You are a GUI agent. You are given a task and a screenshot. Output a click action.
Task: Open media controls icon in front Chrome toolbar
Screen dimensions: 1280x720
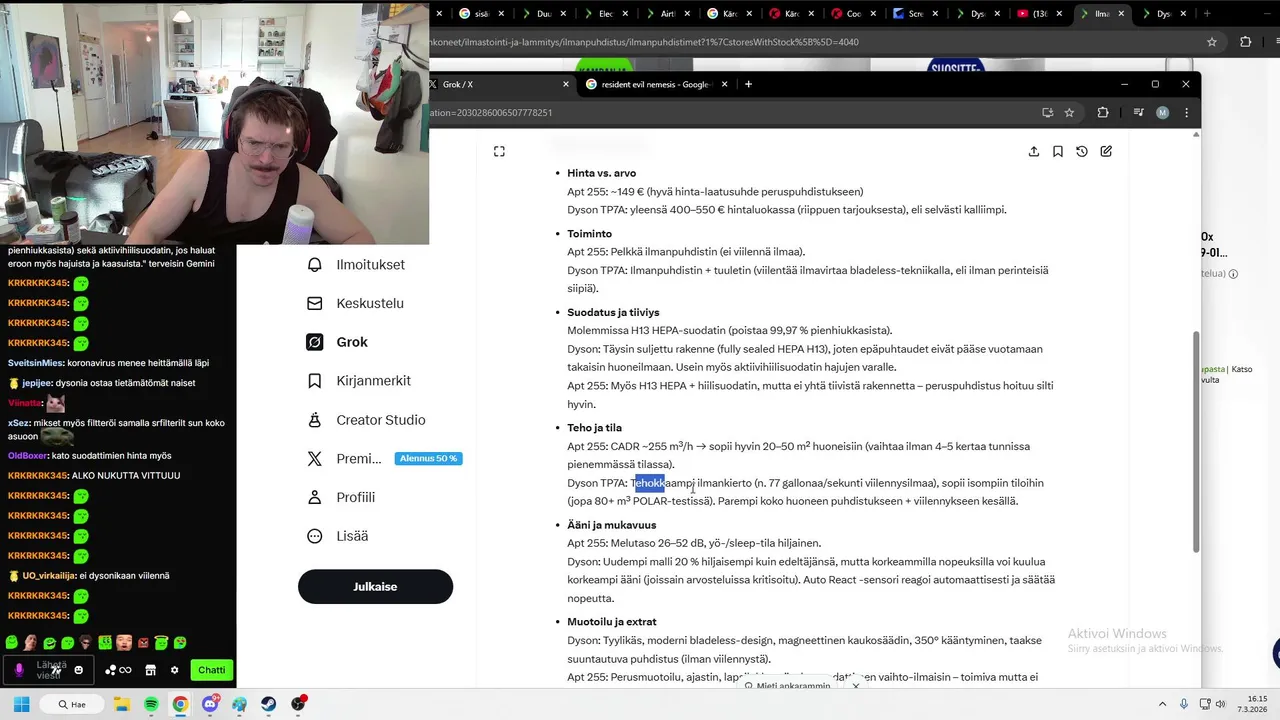pos(1138,113)
